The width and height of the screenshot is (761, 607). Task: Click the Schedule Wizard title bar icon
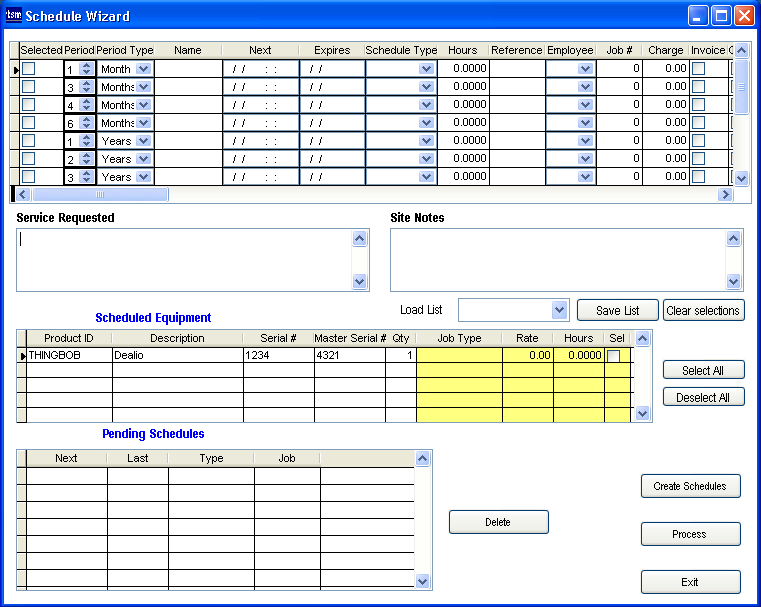(x=14, y=15)
